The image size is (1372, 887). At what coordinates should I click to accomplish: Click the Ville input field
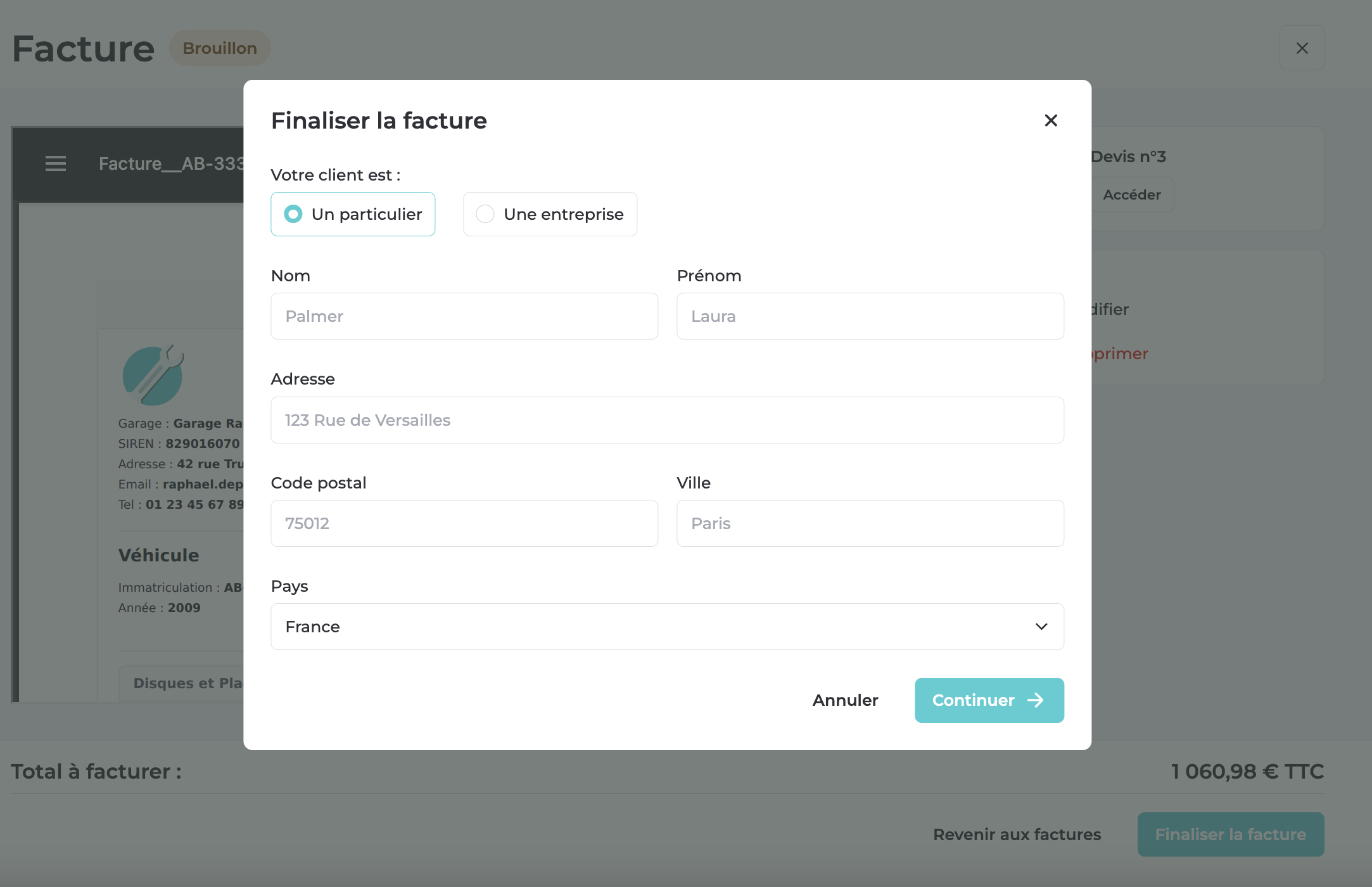click(x=870, y=523)
